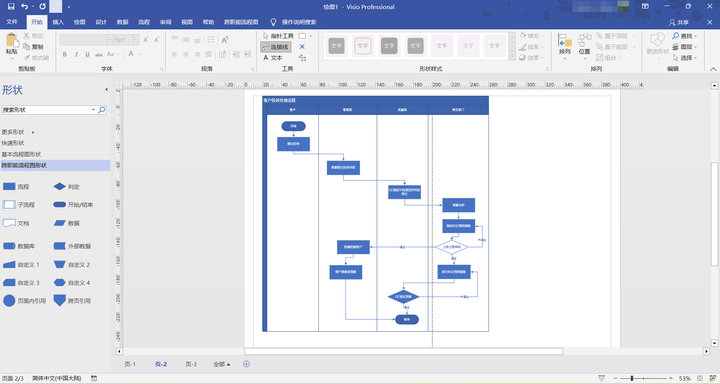Viewport: 720px width, 384px height.
Task: Click Share (共享) button
Action: (x=679, y=22)
